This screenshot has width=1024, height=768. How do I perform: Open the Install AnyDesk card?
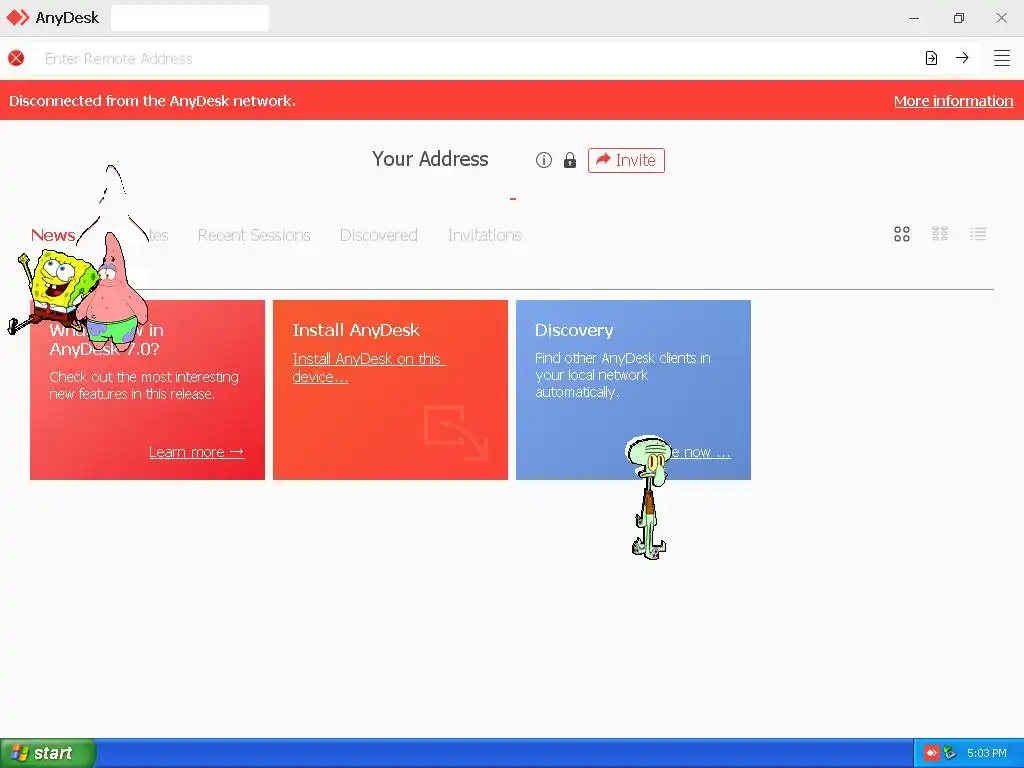(391, 390)
